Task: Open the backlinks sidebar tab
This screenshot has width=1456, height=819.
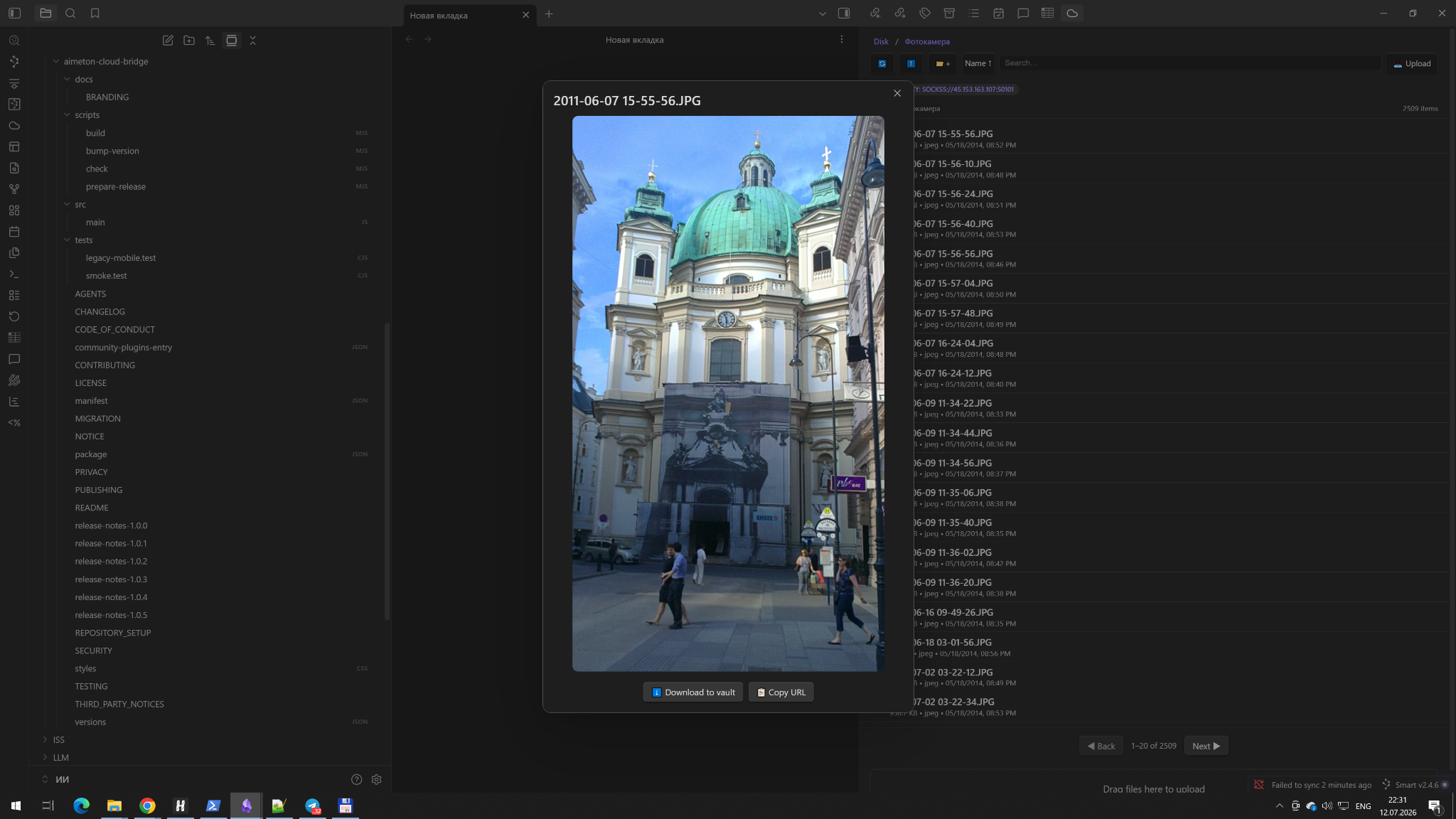Action: [875, 14]
